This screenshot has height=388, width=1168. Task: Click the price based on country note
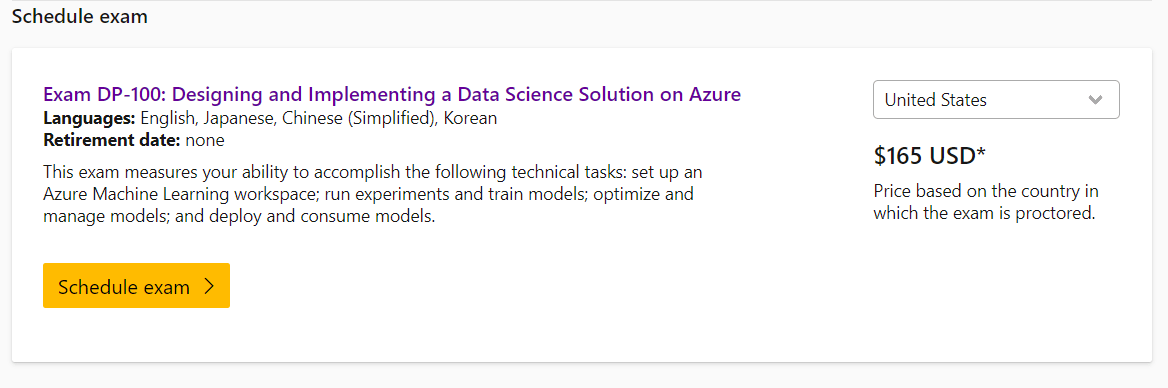(x=986, y=203)
